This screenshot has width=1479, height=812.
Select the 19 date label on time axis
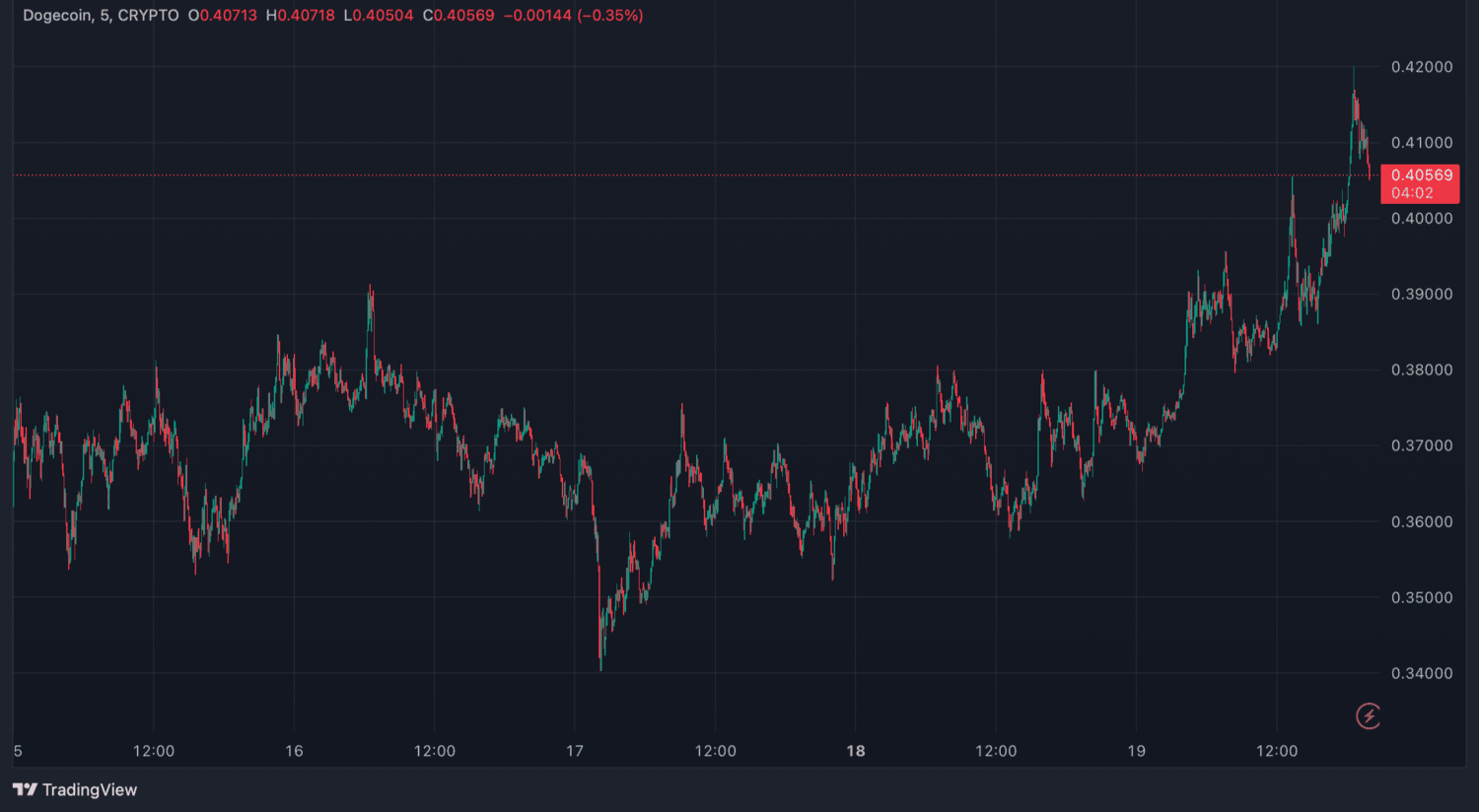point(1136,751)
